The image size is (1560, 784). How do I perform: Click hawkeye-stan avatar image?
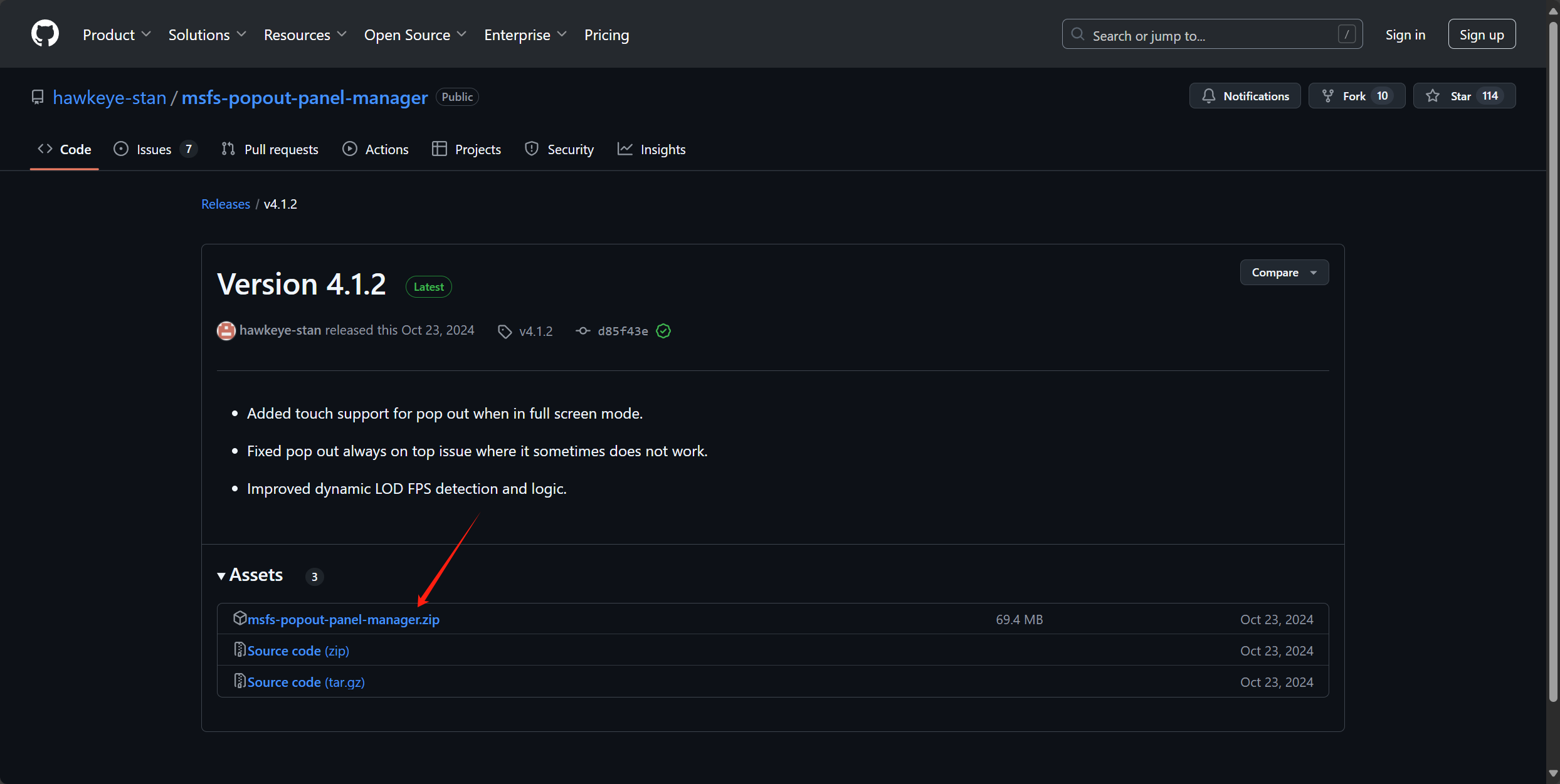pyautogui.click(x=226, y=331)
